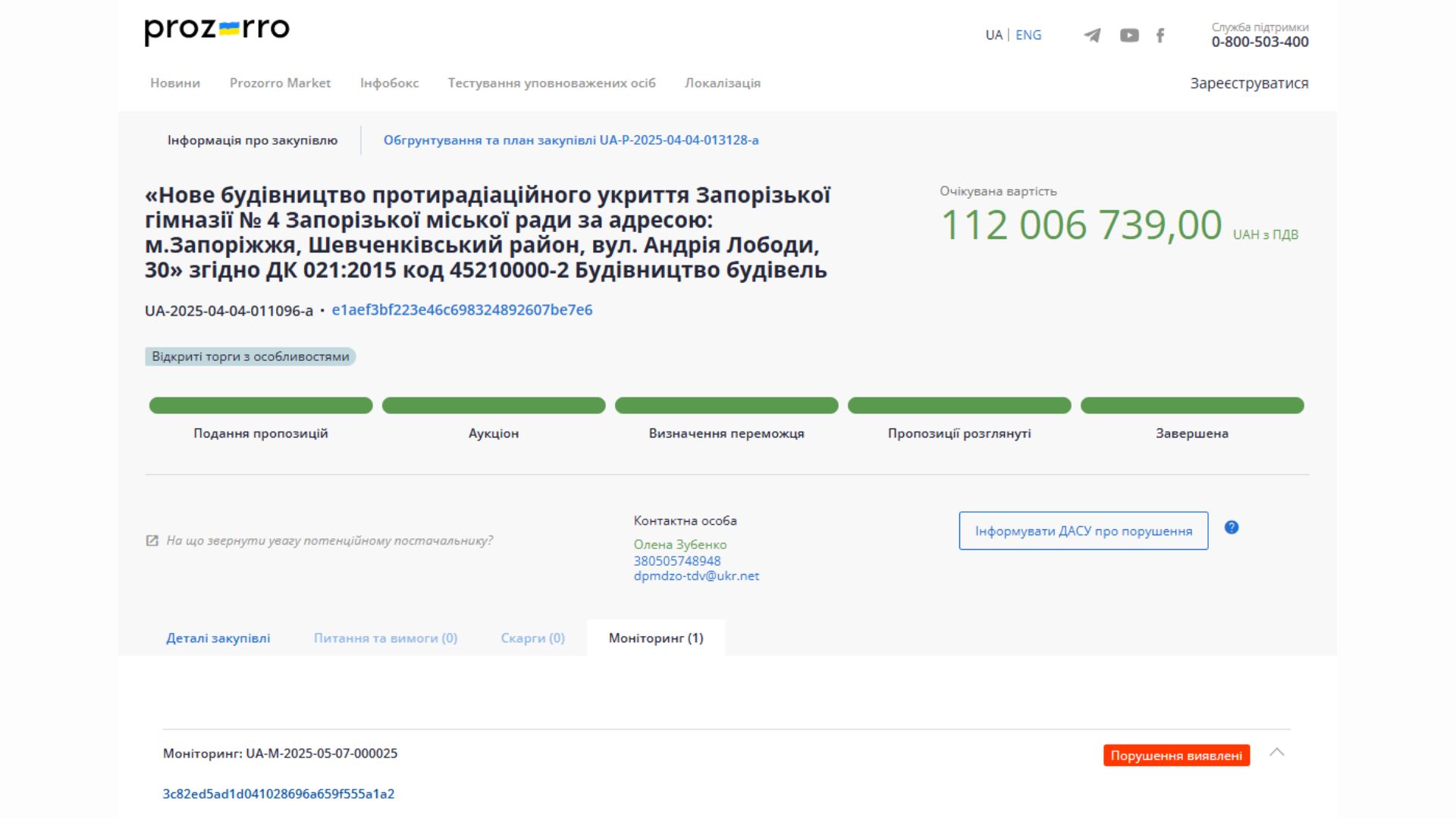
Task: Email contact via dpmdzo-tdv@ukr.net link
Action: 697,576
